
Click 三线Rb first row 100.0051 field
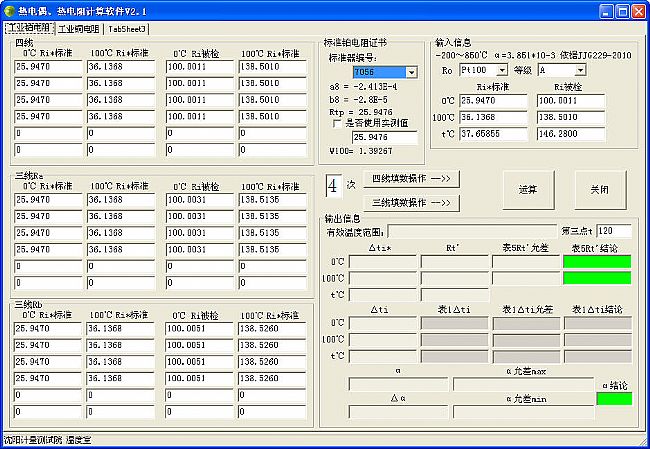point(199,329)
